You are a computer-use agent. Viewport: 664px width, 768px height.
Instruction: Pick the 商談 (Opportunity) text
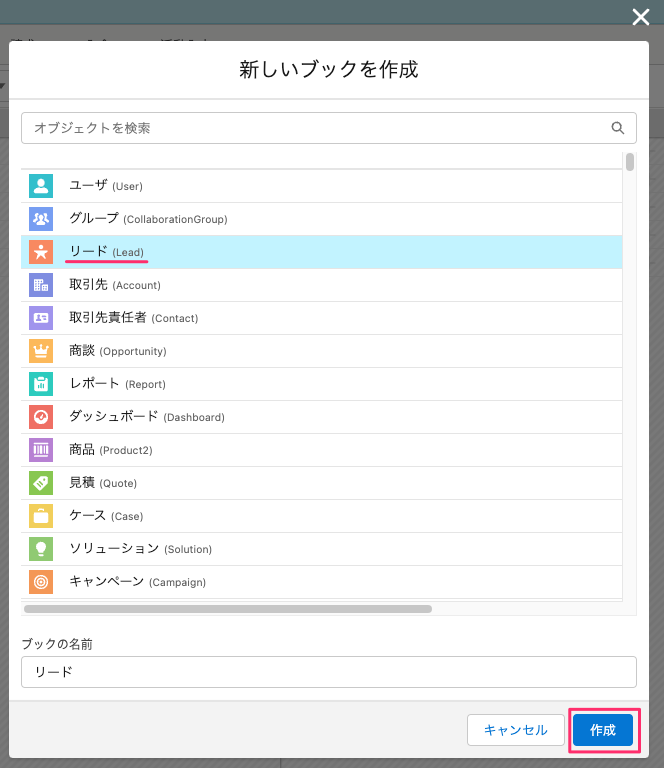click(x=118, y=351)
